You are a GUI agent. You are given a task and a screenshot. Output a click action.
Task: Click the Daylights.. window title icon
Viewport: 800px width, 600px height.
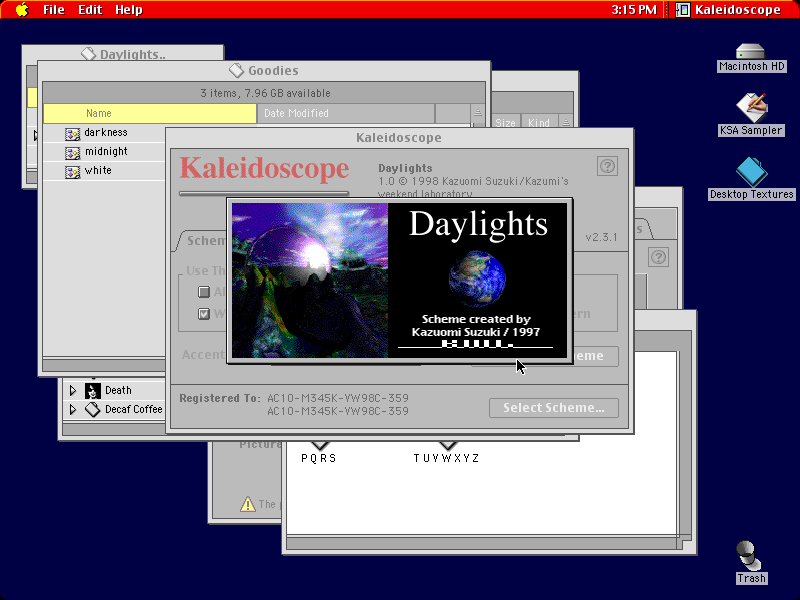pyautogui.click(x=88, y=54)
